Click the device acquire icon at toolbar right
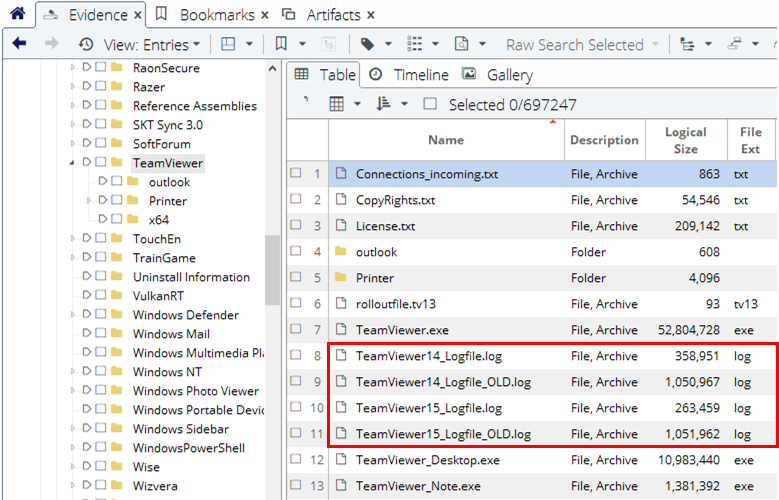Image resolution: width=779 pixels, height=500 pixels. pyautogui.click(x=734, y=44)
